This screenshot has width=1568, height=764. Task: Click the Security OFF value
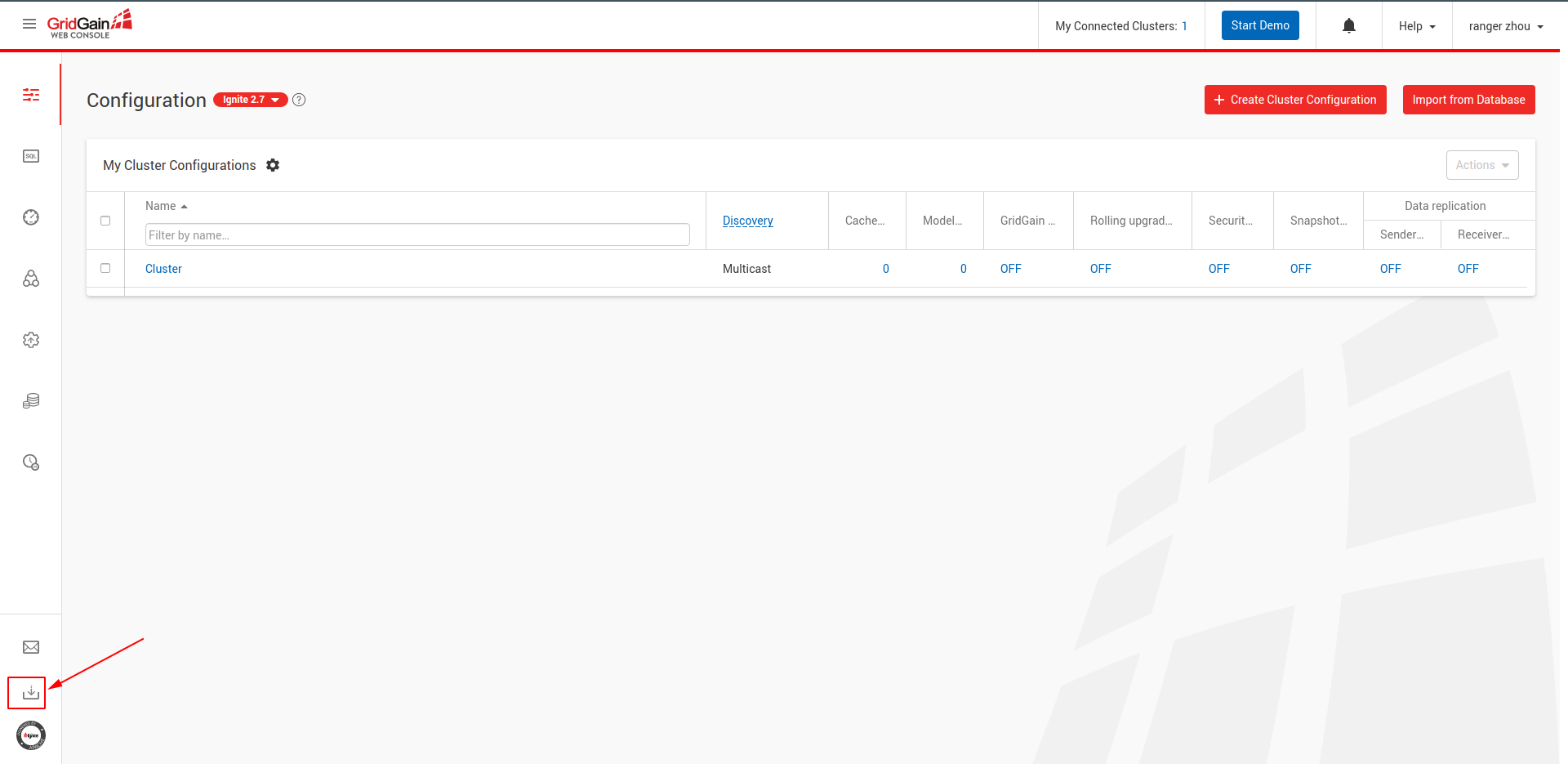pyautogui.click(x=1219, y=269)
